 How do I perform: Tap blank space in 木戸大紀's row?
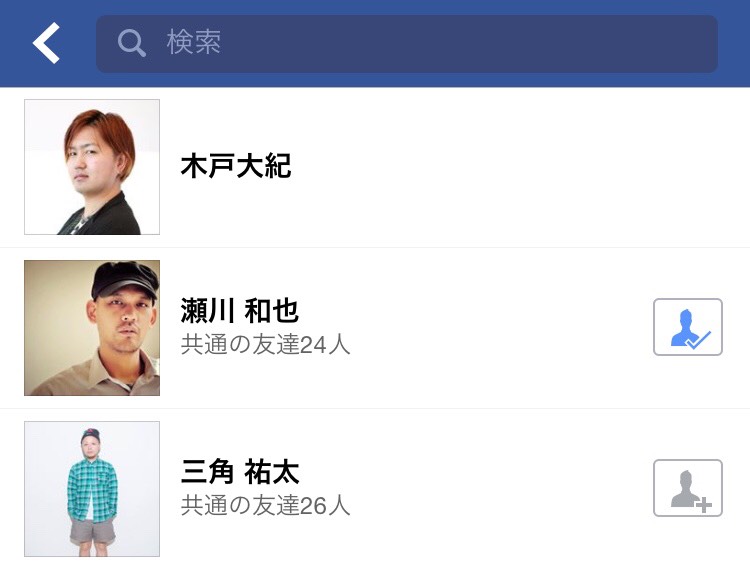500,167
